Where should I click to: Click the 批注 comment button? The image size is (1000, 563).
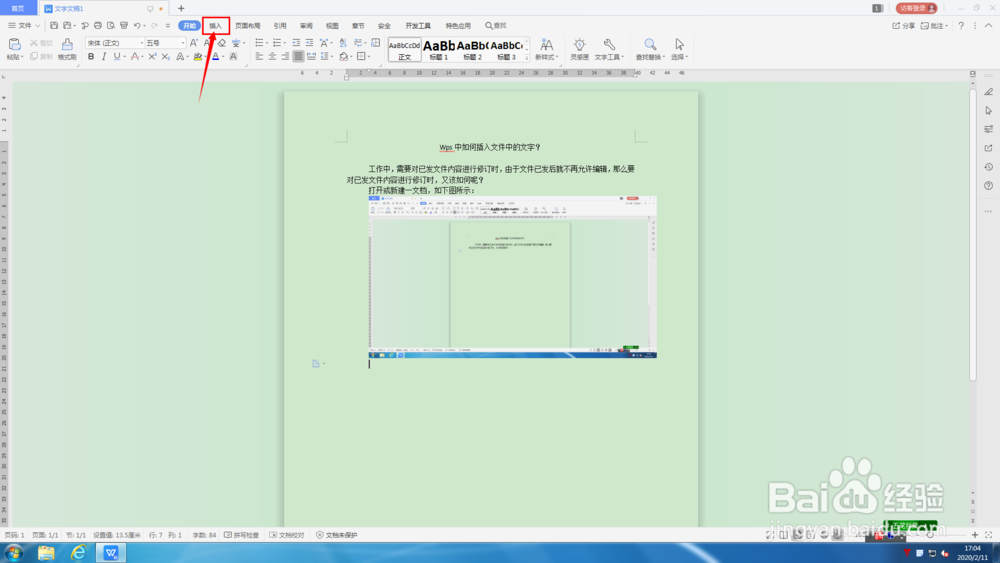[934, 26]
